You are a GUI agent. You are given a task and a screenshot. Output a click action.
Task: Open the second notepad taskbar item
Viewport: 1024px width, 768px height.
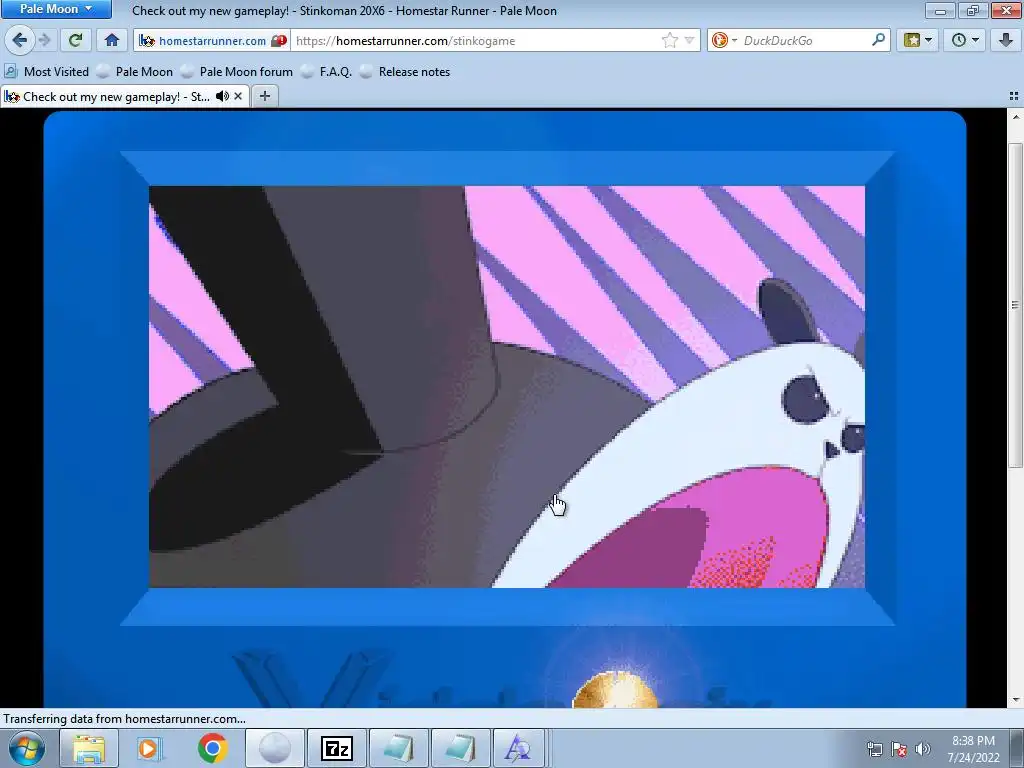(460, 748)
